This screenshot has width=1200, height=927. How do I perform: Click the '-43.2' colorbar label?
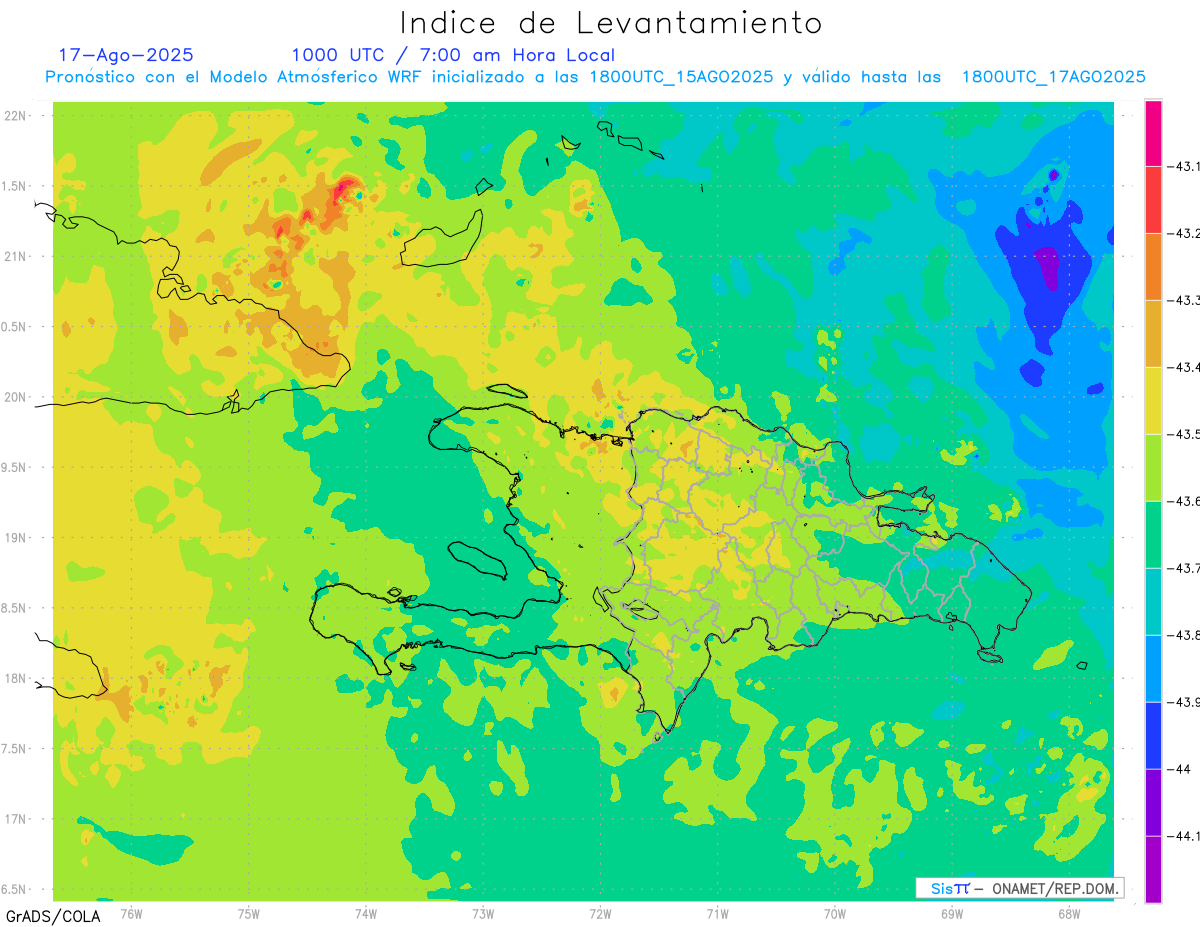(x=1185, y=233)
